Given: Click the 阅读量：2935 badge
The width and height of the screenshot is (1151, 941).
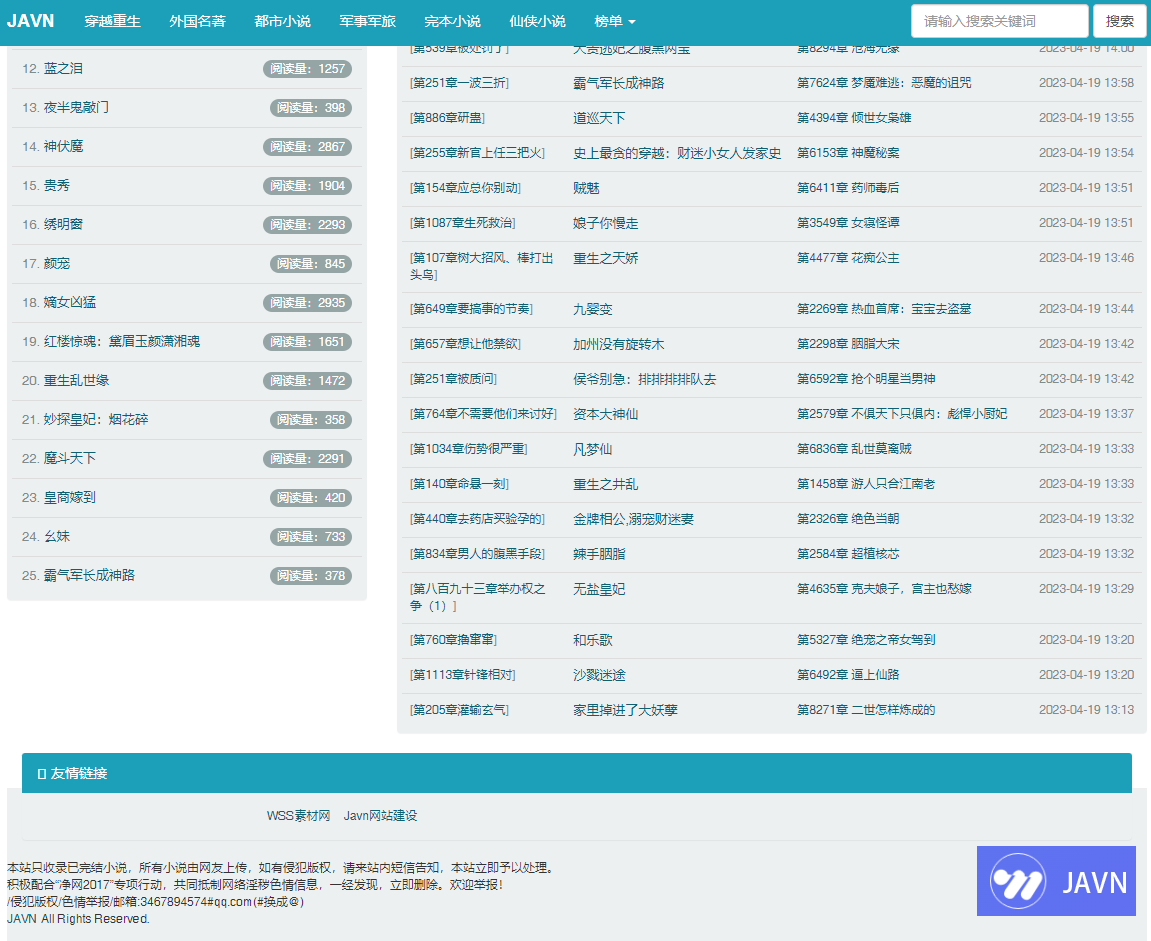Looking at the screenshot, I should coord(308,302).
